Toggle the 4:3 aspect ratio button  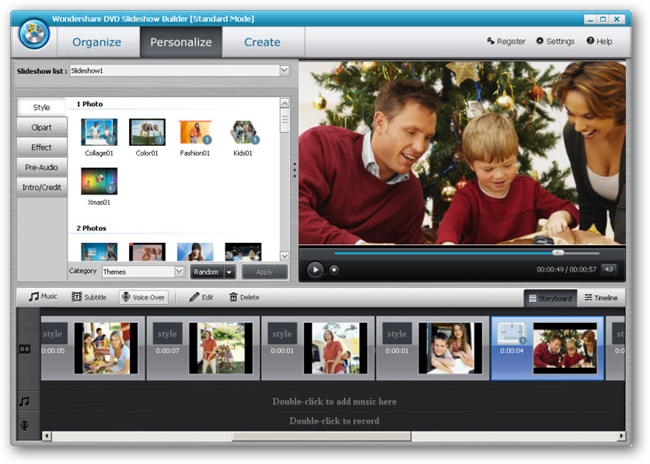(609, 269)
